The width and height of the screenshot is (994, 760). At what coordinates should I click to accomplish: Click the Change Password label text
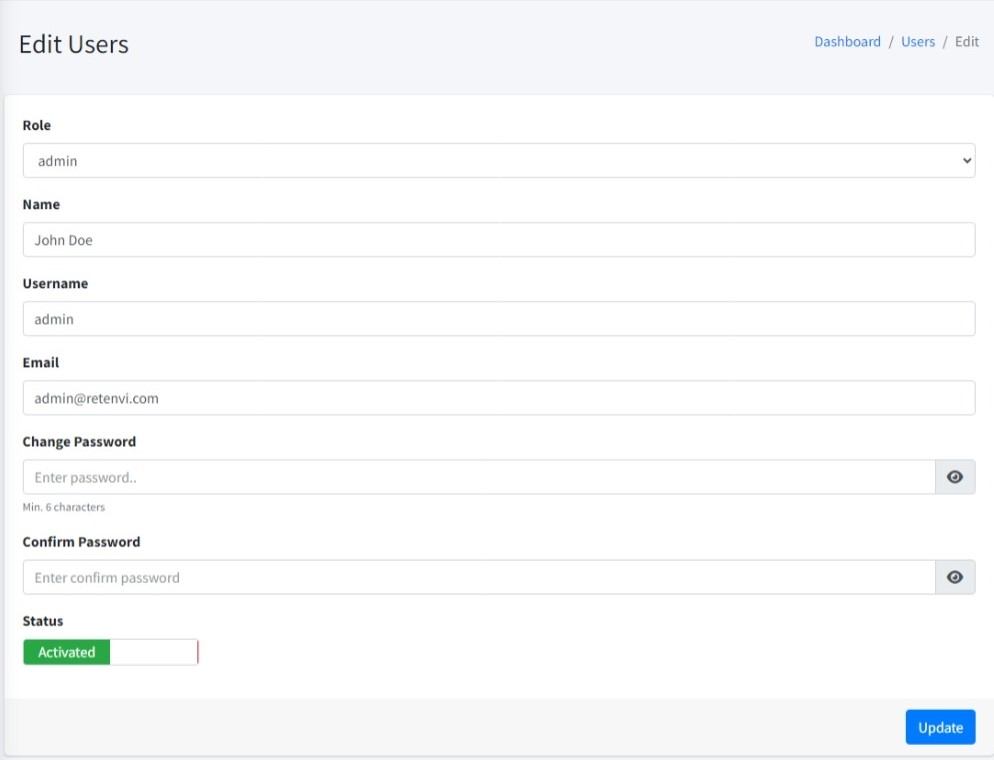pos(79,442)
